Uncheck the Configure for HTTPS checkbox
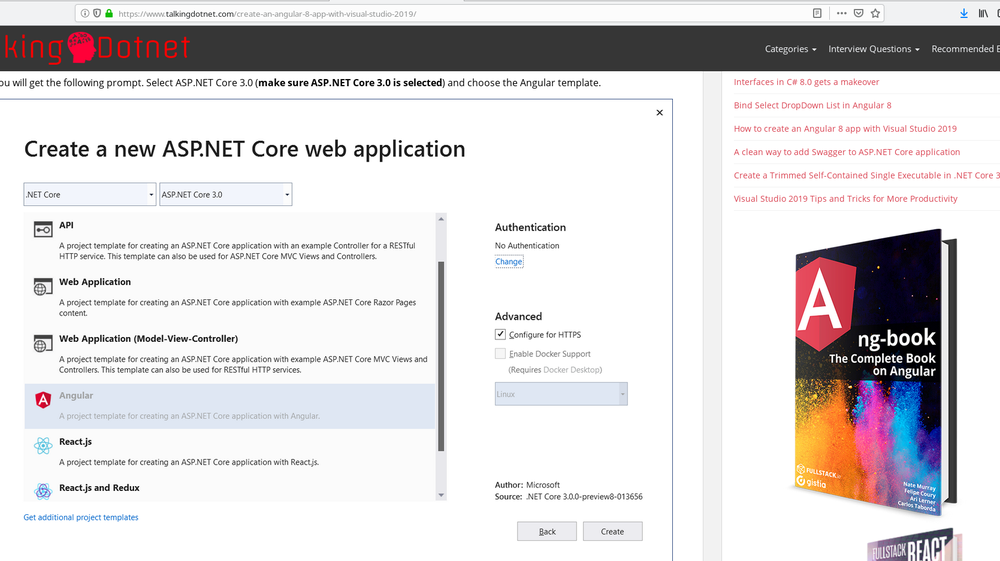This screenshot has width=1000, height=561. pyautogui.click(x=501, y=334)
